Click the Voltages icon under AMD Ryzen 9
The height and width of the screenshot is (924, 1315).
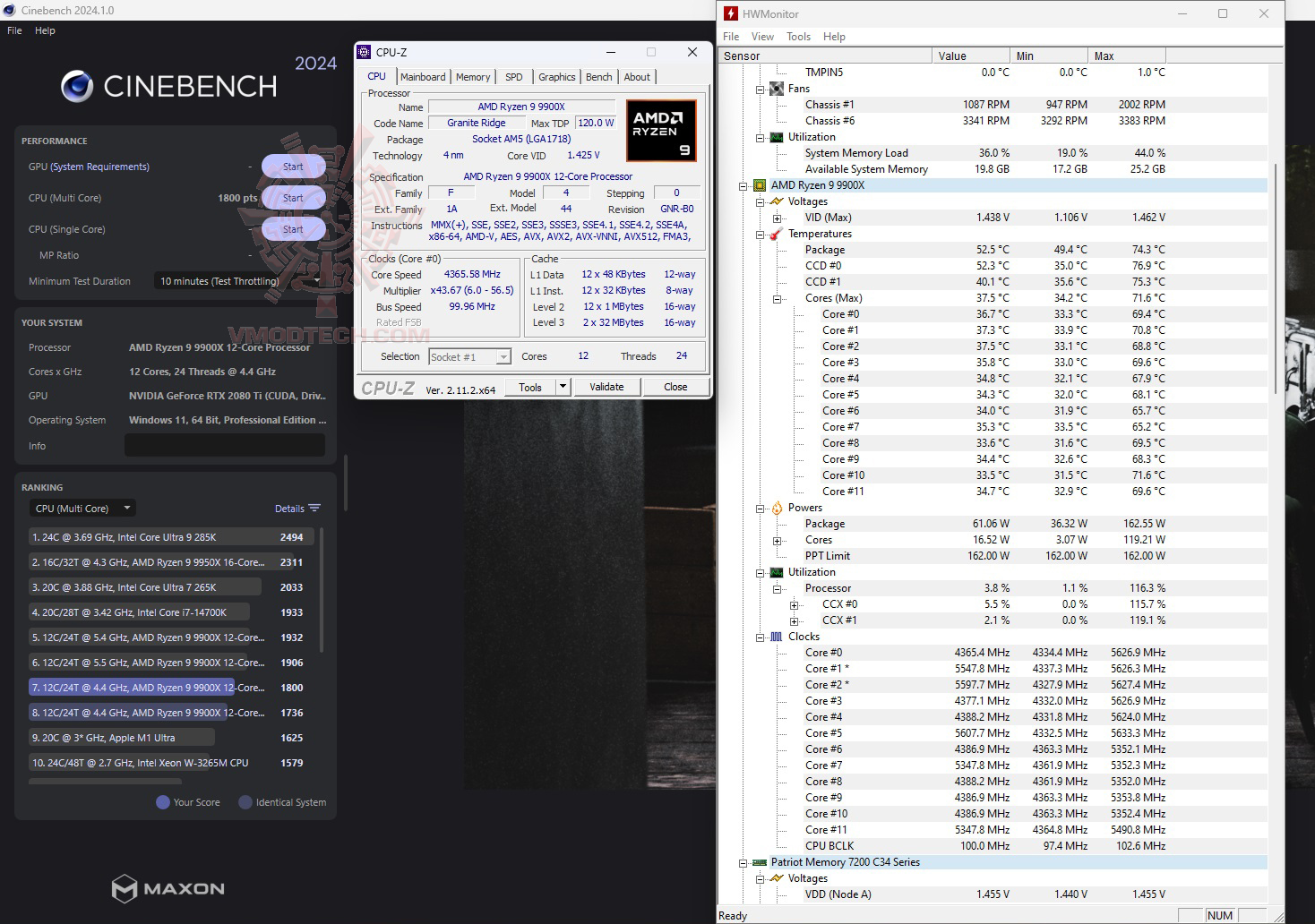[776, 201]
